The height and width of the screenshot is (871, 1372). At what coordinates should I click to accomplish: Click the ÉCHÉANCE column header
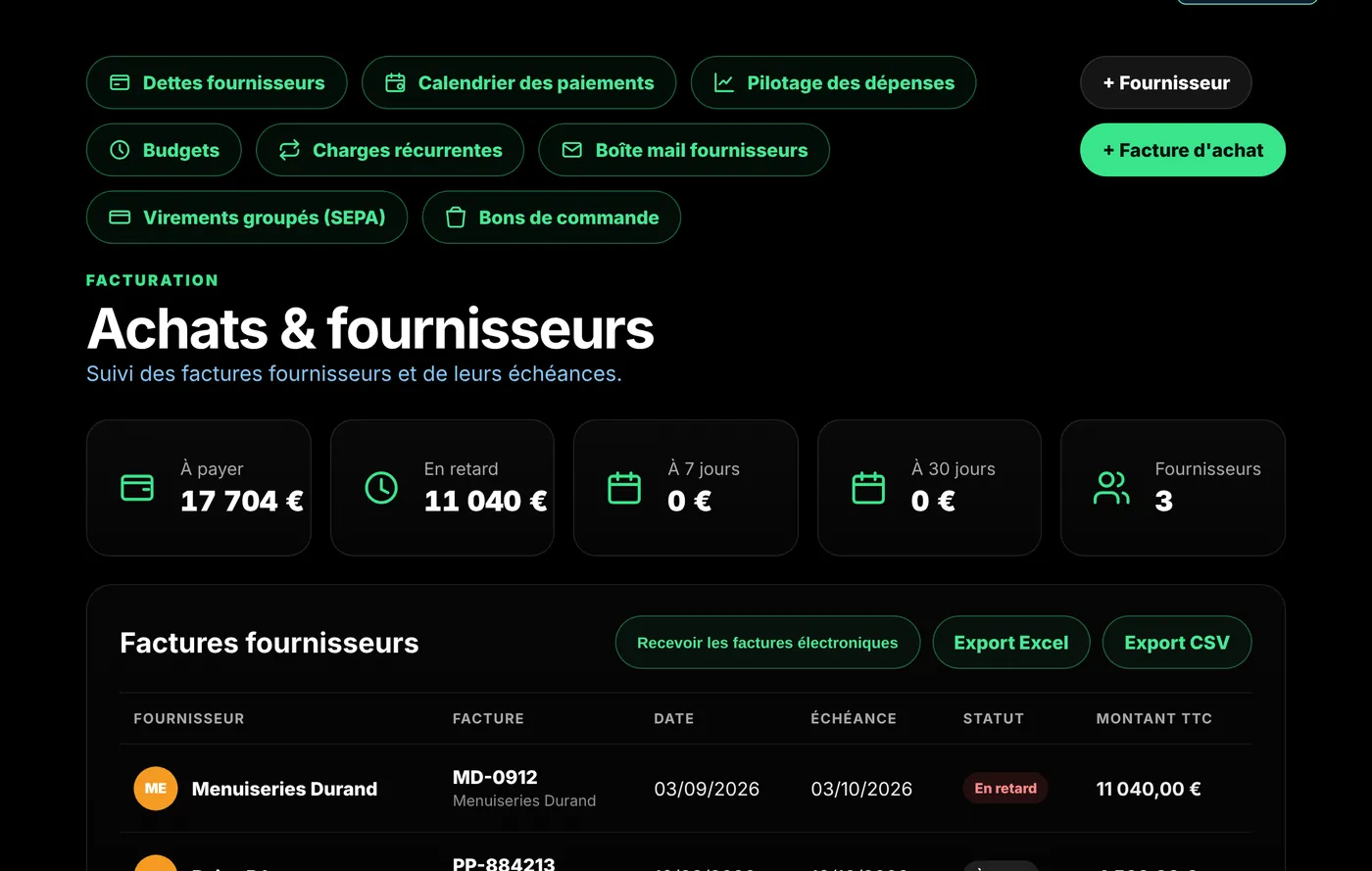pos(854,718)
